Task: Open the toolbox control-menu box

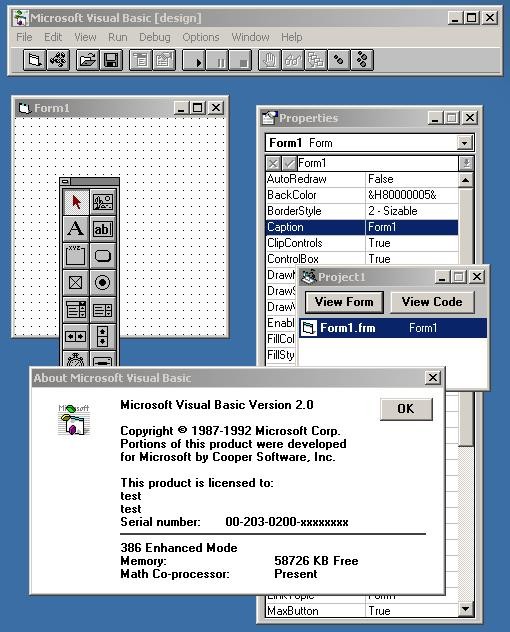Action: coord(66,181)
